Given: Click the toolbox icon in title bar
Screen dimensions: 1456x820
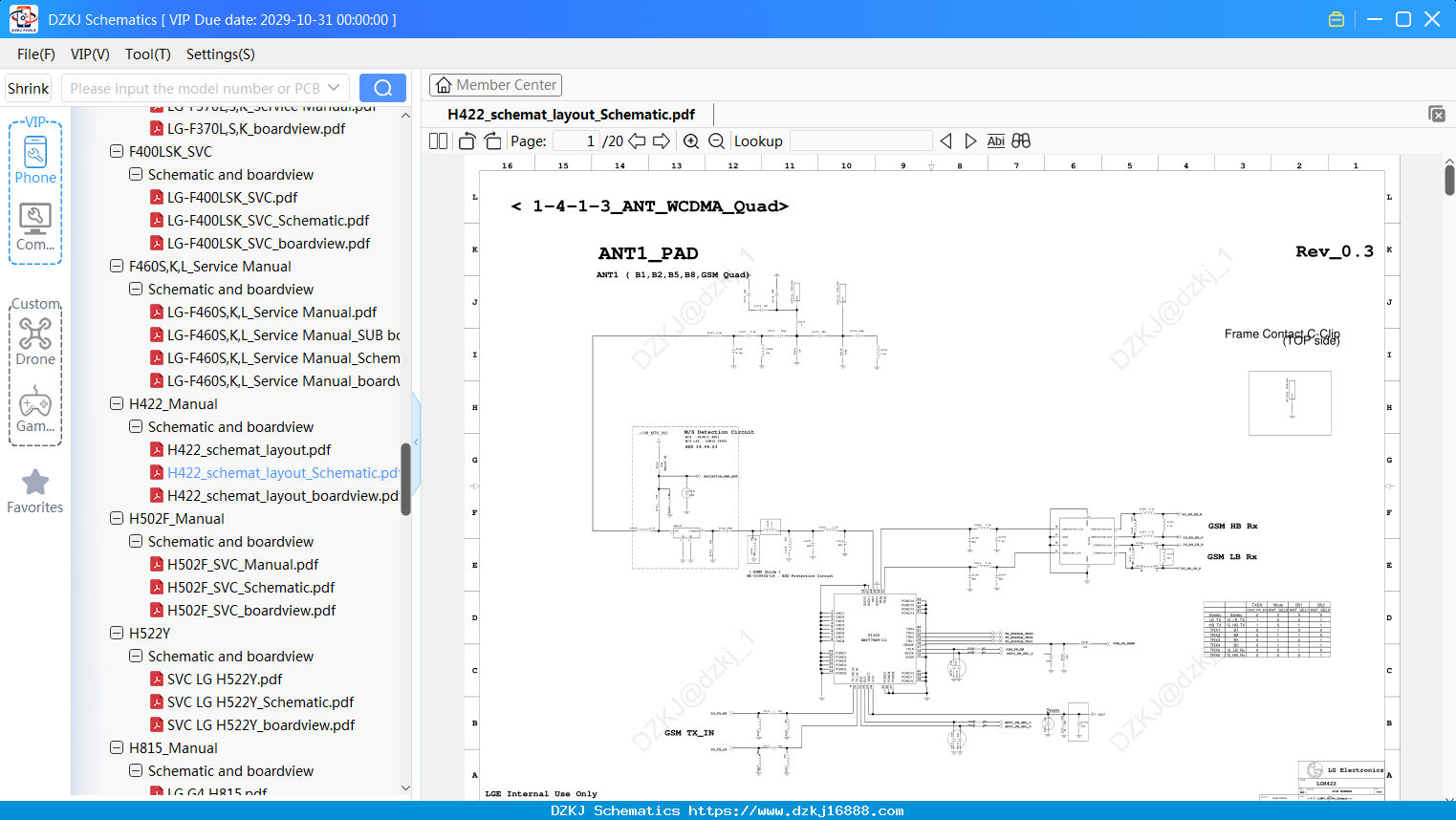Looking at the screenshot, I should point(1336,19).
